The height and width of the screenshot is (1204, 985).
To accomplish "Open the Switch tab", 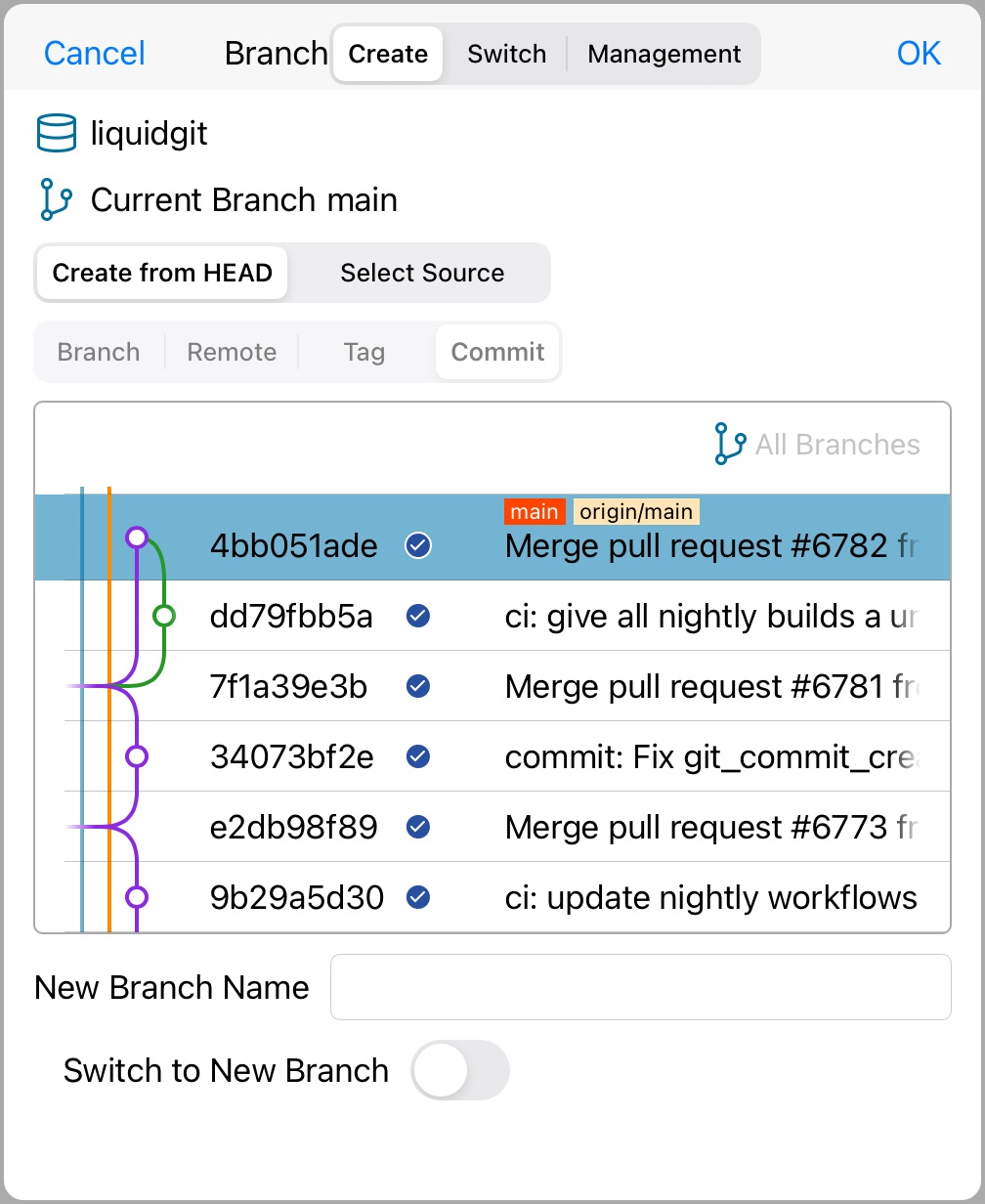I will tap(506, 54).
